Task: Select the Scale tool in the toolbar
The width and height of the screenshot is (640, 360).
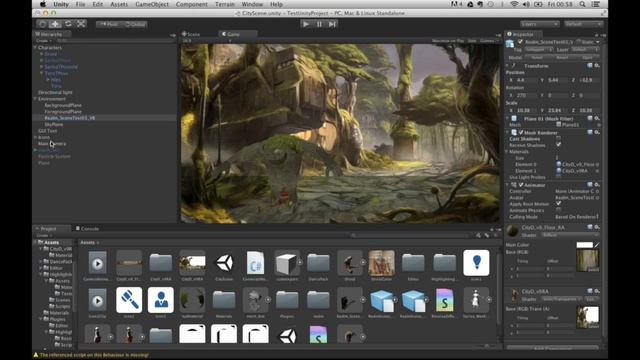Action: coord(81,24)
